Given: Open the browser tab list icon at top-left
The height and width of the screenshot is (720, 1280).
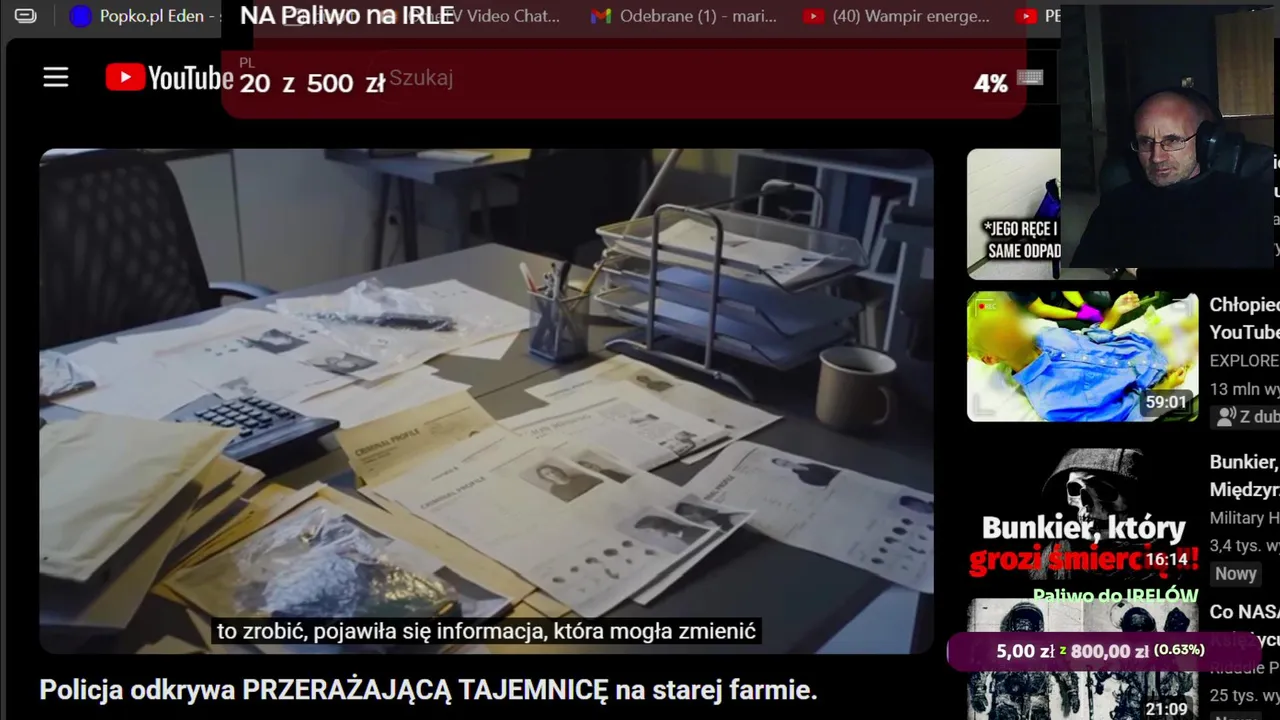Looking at the screenshot, I should [x=25, y=16].
